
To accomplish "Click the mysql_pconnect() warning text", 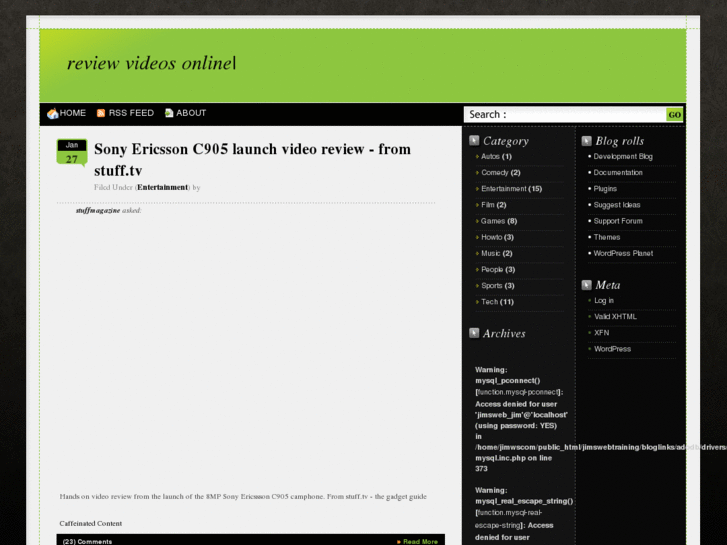I will (508, 381).
